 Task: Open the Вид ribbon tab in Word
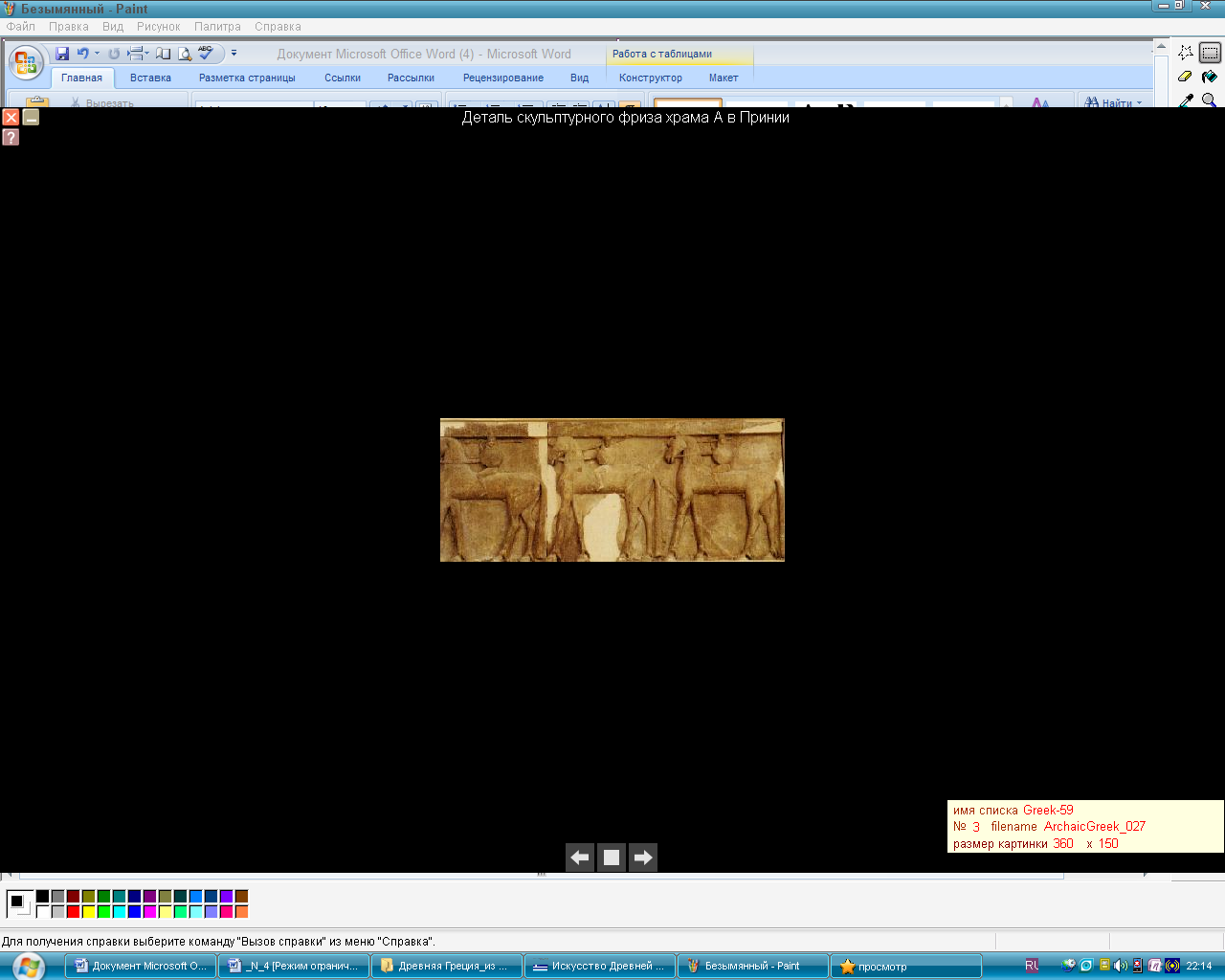pos(579,78)
